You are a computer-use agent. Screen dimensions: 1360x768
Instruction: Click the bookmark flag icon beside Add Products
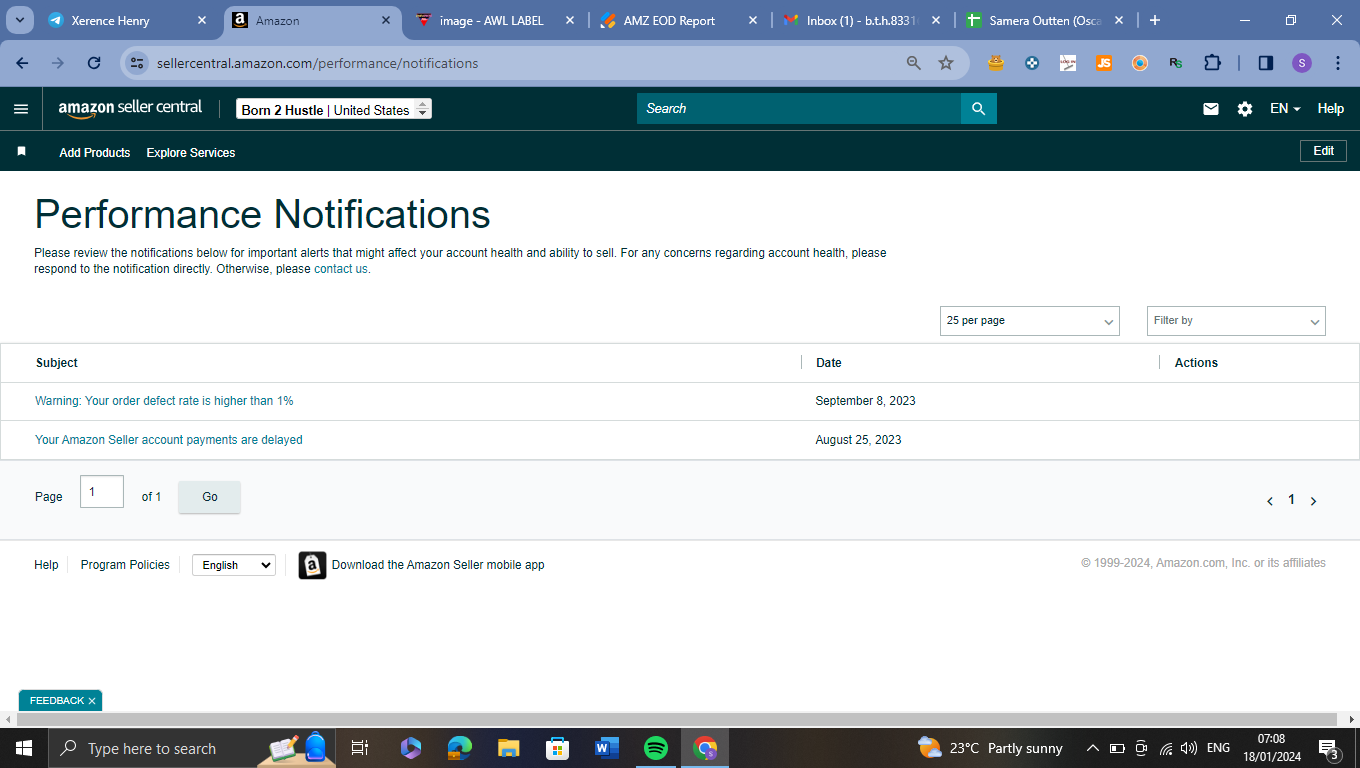(x=21, y=152)
